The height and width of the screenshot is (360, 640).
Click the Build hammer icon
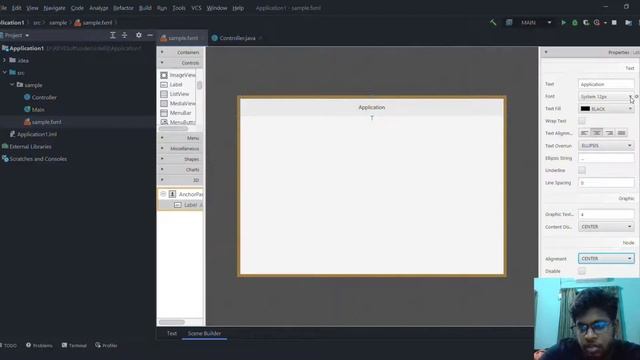pos(493,22)
